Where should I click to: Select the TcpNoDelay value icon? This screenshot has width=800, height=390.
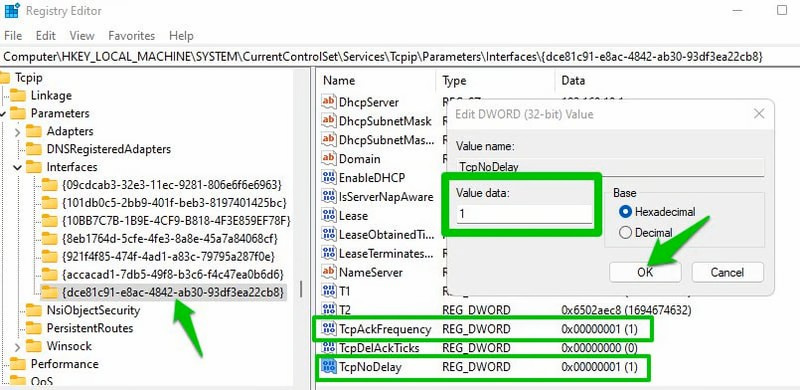pos(328,367)
